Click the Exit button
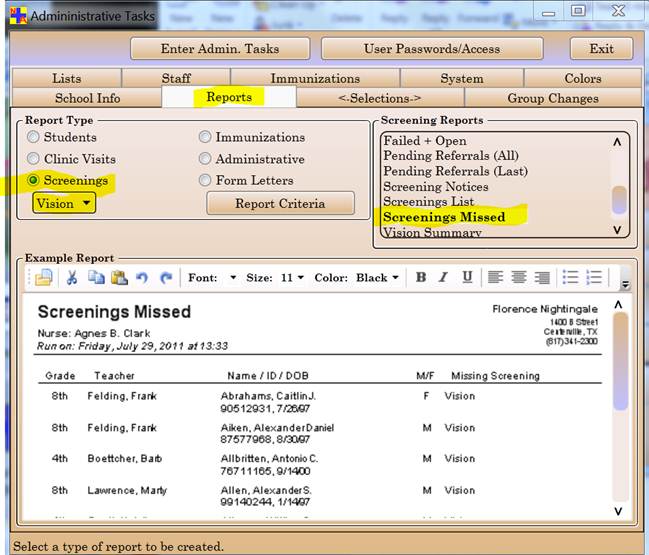Image resolution: width=649 pixels, height=555 pixels. tap(601, 48)
